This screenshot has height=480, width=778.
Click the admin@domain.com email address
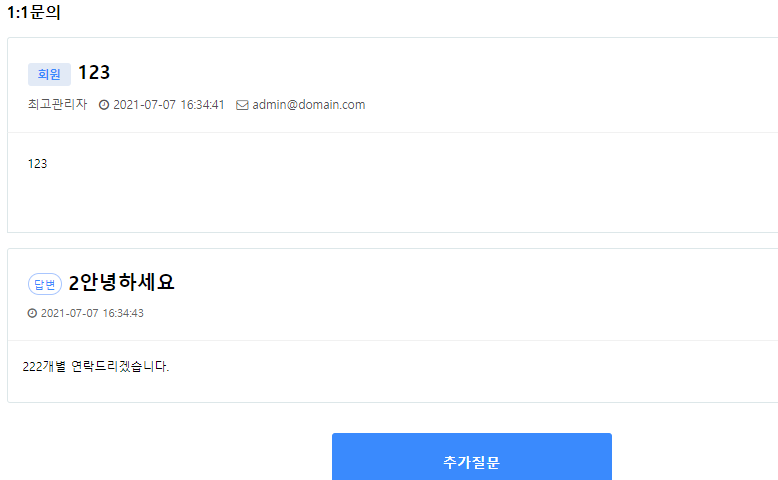309,105
